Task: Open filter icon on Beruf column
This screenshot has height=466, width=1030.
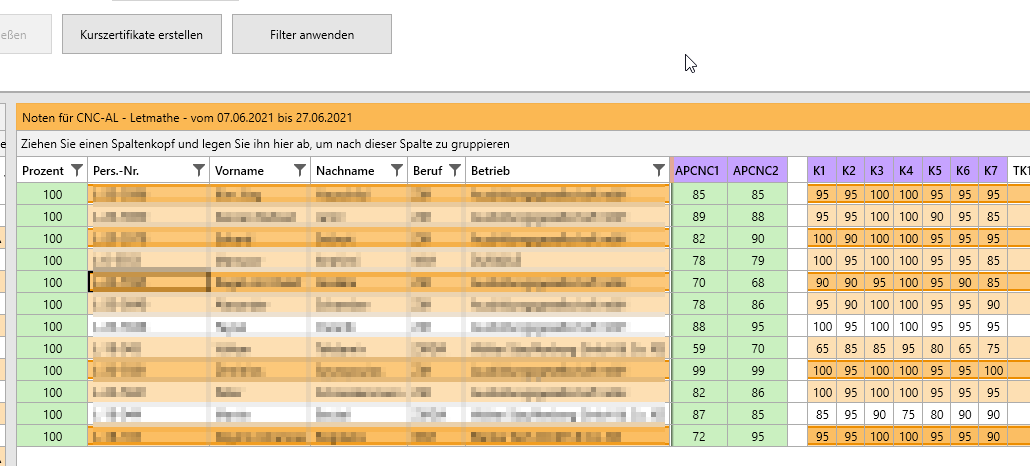Action: pyautogui.click(x=455, y=171)
